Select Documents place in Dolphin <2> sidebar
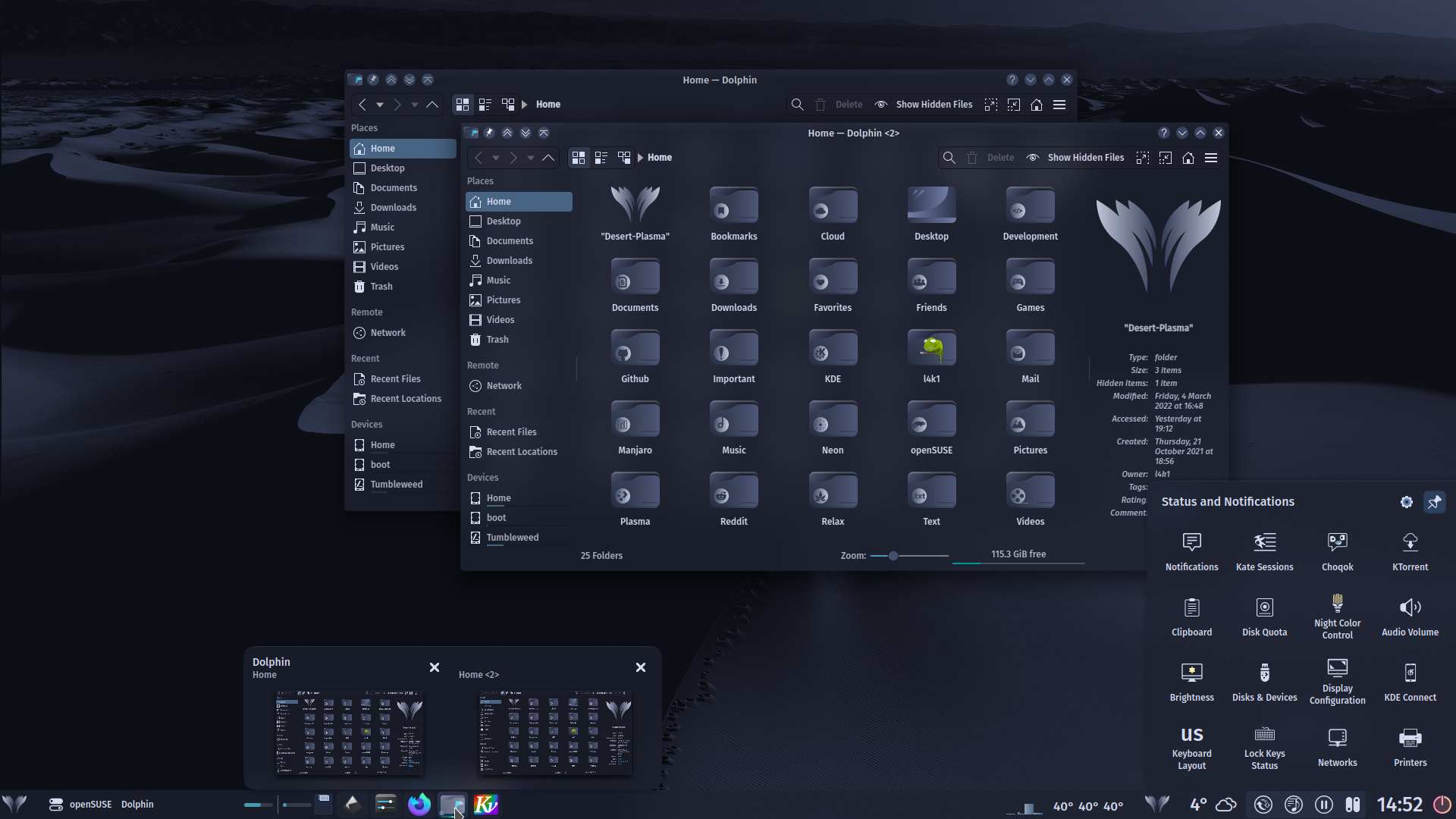 coord(519,241)
